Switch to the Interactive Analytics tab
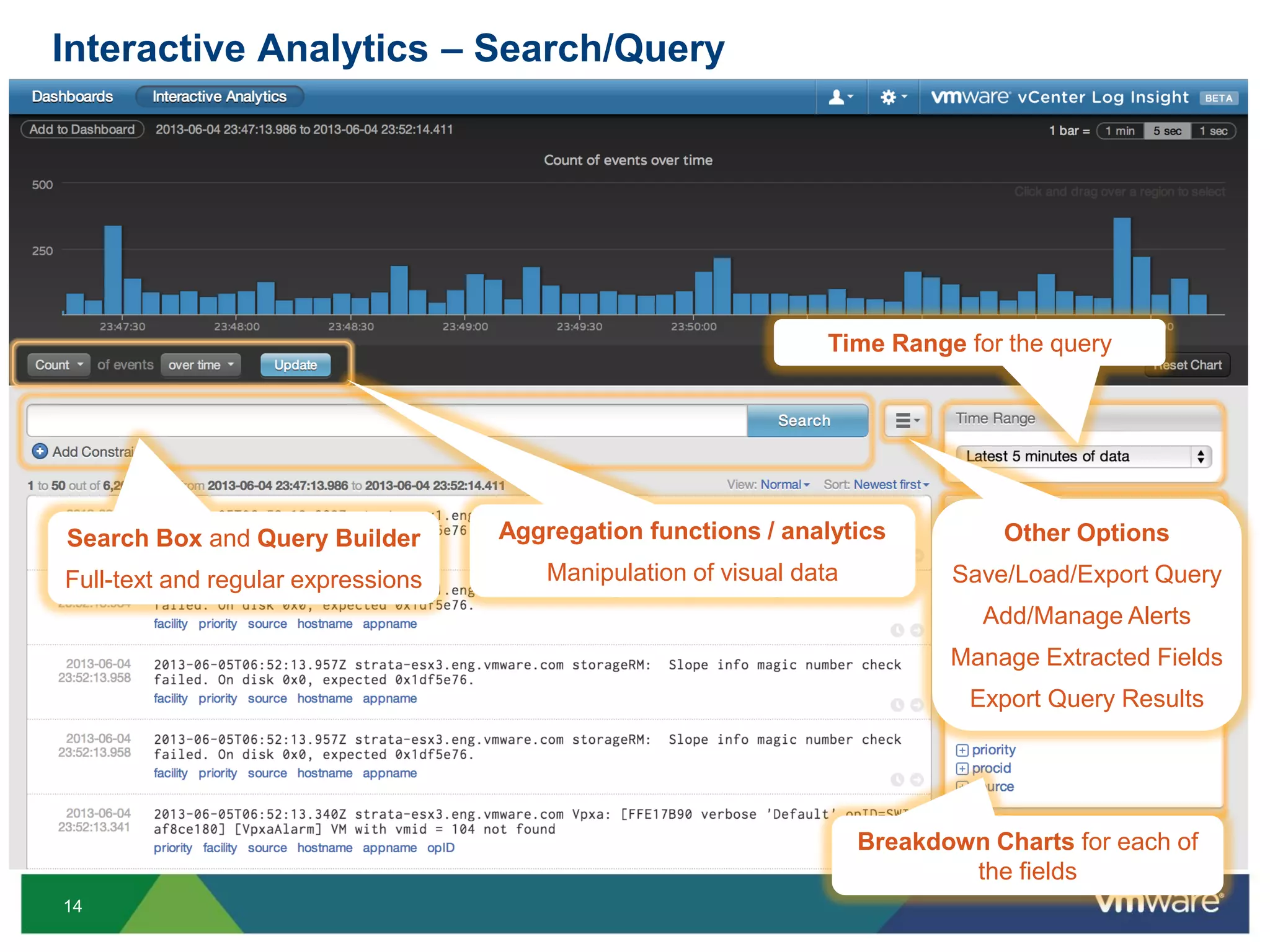Image resolution: width=1270 pixels, height=952 pixels. [220, 97]
